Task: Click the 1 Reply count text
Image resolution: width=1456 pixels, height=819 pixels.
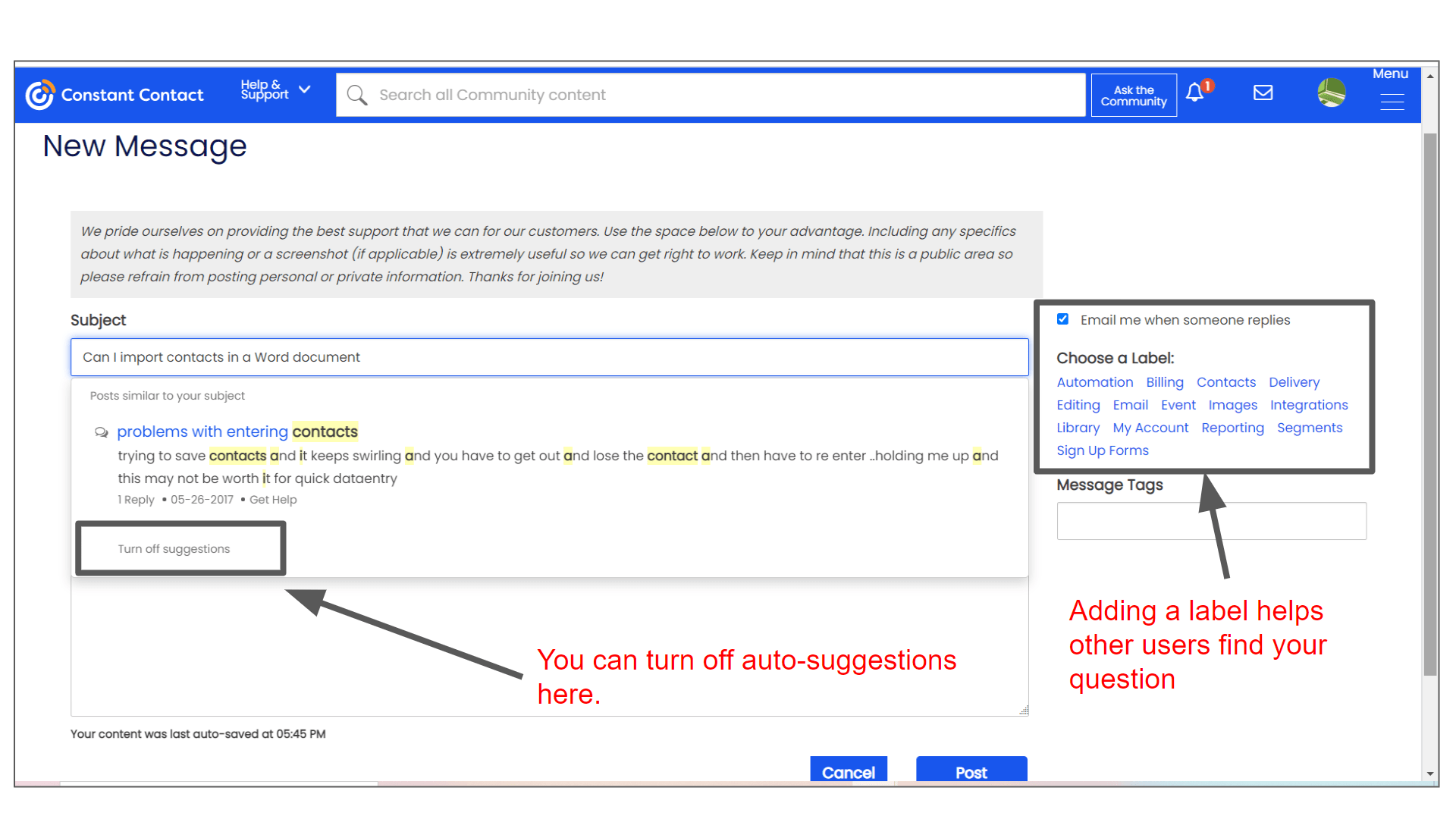Action: click(x=136, y=500)
